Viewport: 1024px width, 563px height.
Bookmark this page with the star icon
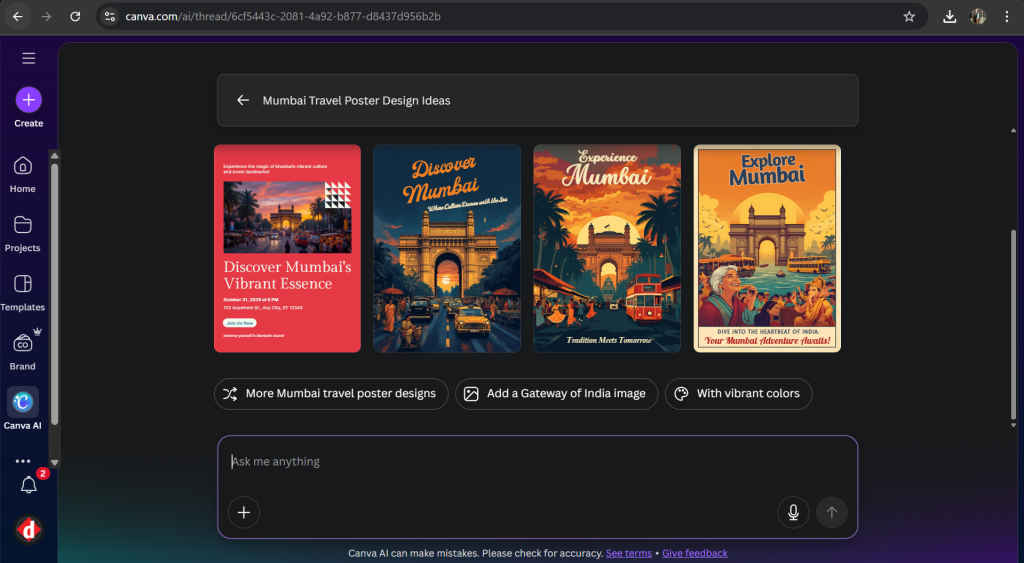point(909,17)
